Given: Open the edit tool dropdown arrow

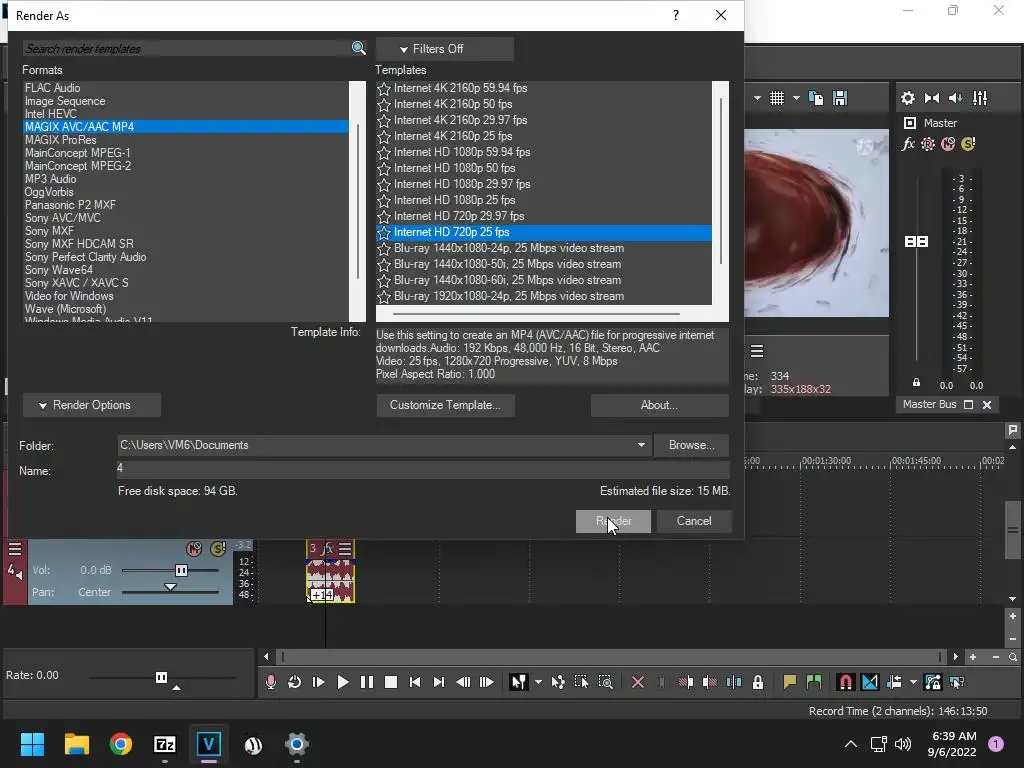Looking at the screenshot, I should [538, 682].
